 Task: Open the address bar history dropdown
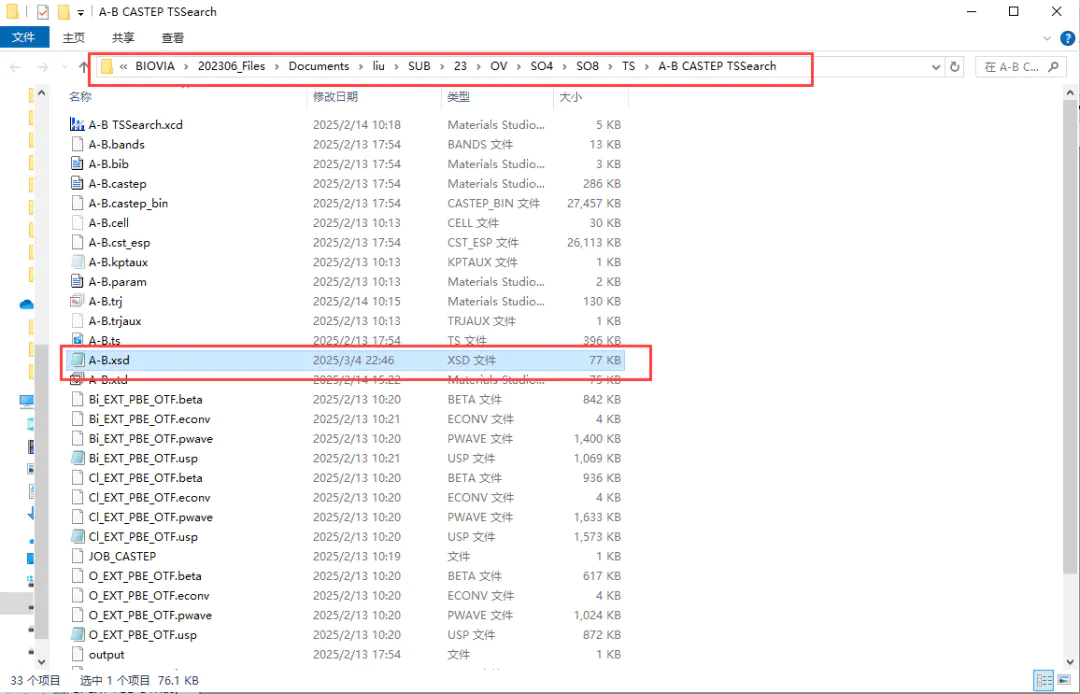coord(935,67)
